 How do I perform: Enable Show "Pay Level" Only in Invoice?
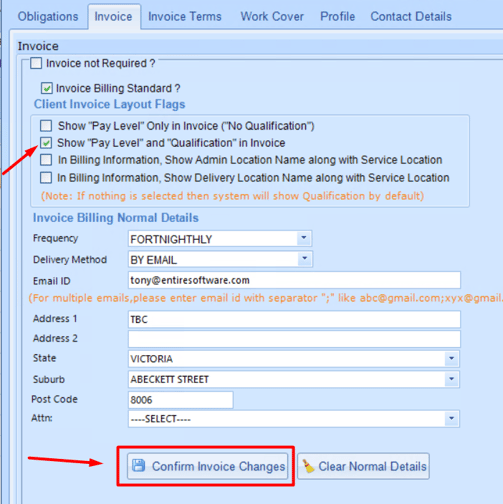46,126
